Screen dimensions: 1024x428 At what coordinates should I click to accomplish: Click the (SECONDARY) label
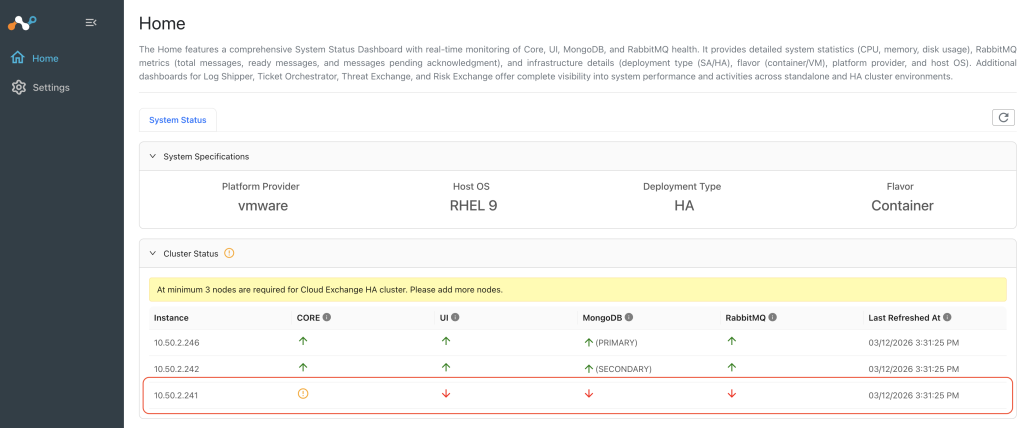coord(624,369)
